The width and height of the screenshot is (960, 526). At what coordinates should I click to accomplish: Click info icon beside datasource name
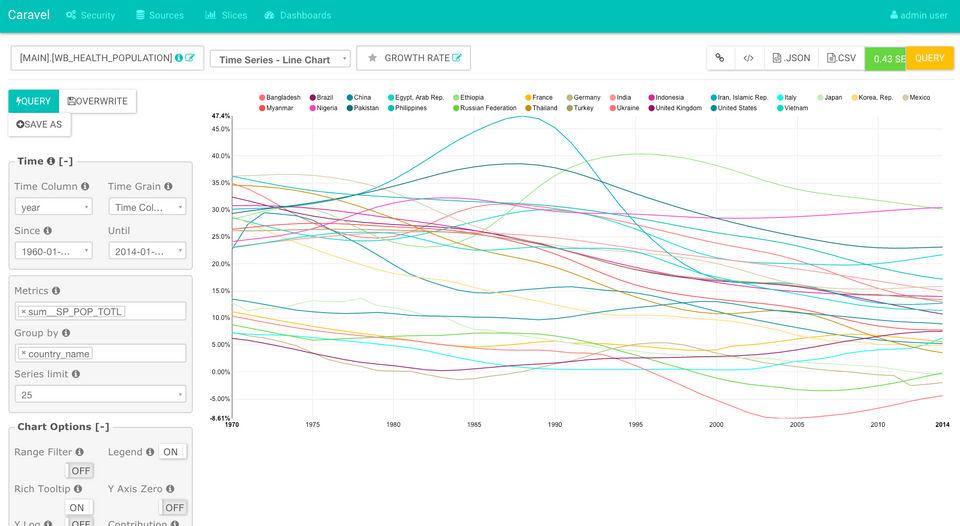pyautogui.click(x=179, y=58)
